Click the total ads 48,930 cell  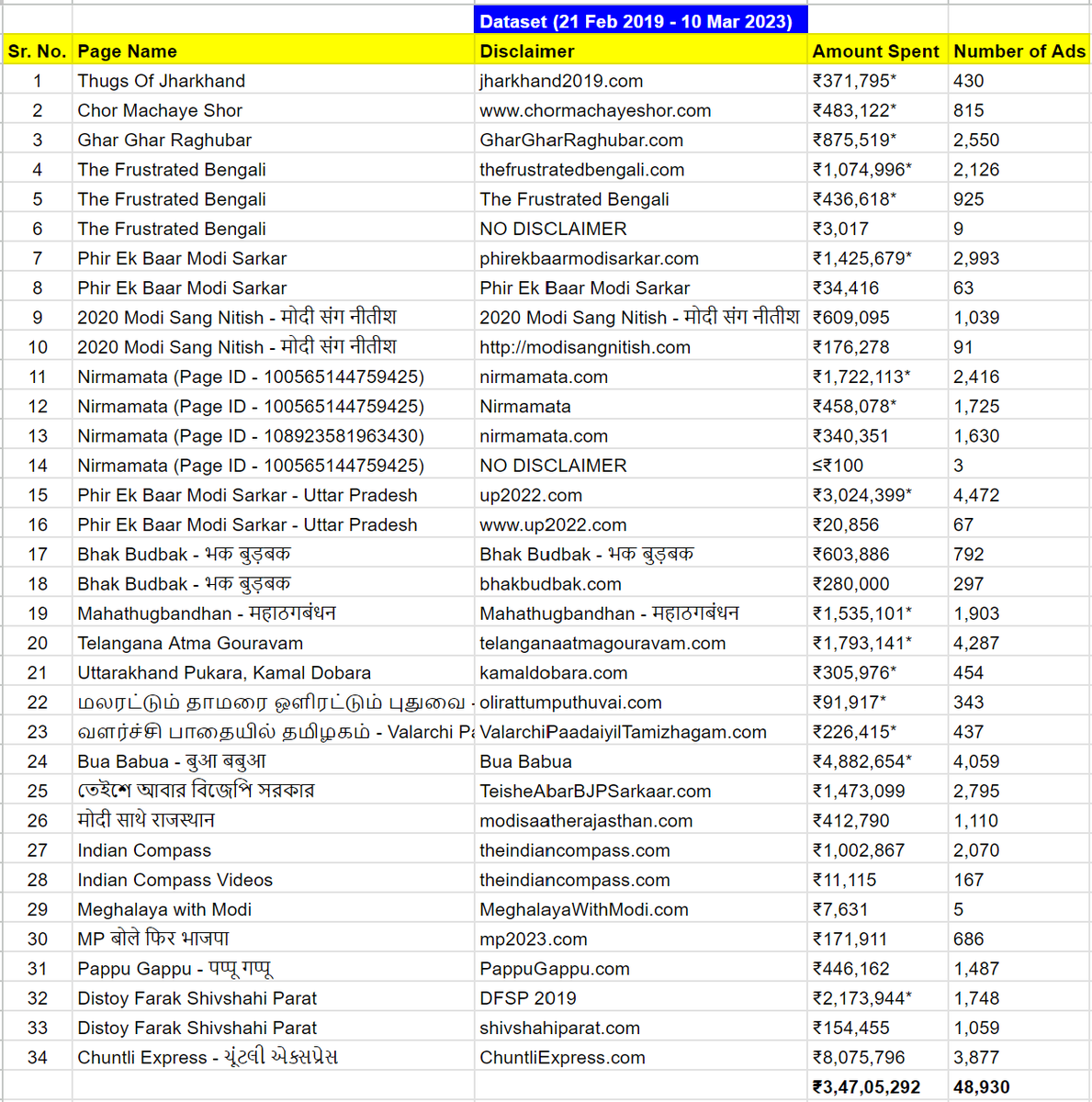point(1019,1086)
